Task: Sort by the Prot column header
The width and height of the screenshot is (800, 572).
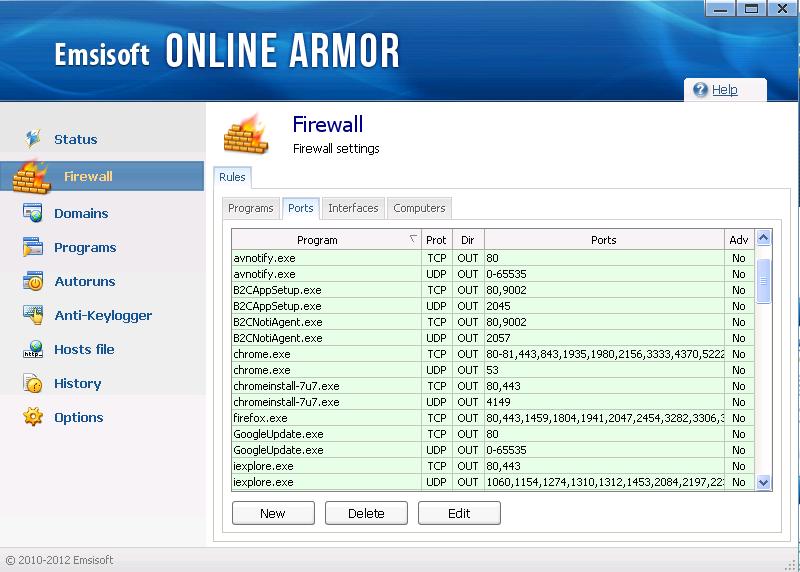Action: coord(437,240)
